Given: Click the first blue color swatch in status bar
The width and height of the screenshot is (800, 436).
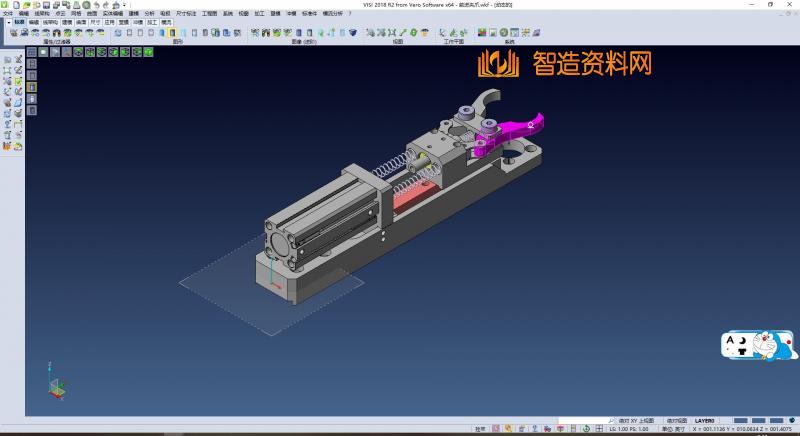Looking at the screenshot, I should tap(741, 420).
